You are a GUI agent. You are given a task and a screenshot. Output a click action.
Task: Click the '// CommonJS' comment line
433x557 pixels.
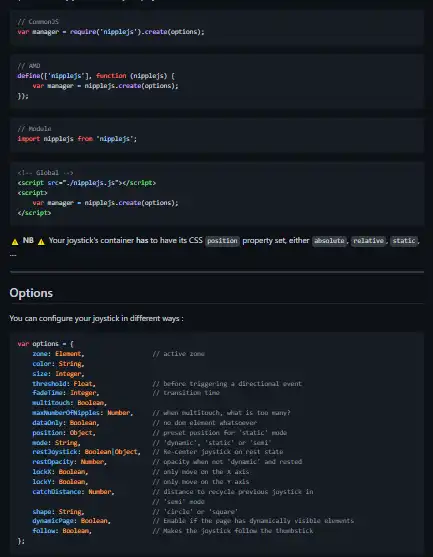[38, 22]
